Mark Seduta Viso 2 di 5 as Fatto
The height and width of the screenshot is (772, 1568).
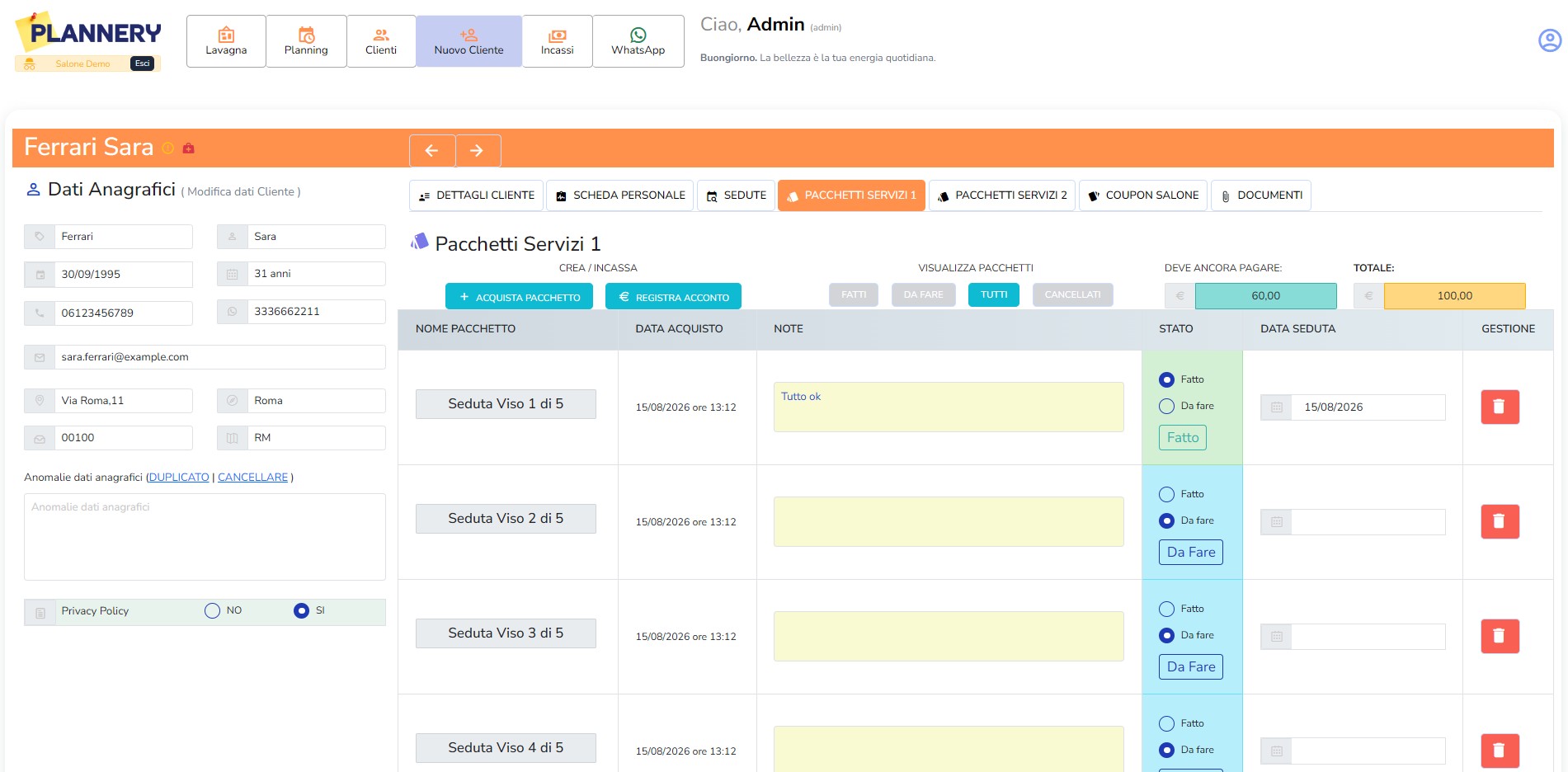coord(1166,494)
